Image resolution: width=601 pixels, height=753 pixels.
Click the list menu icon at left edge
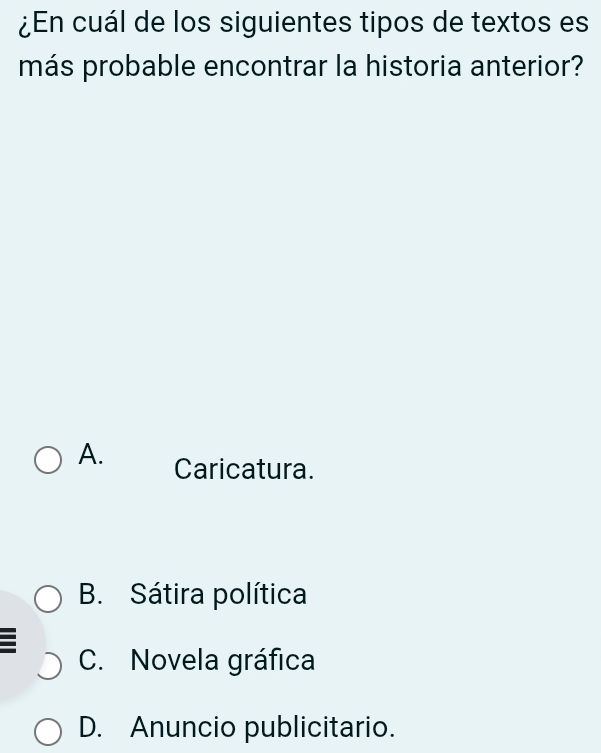pyautogui.click(x=7, y=636)
